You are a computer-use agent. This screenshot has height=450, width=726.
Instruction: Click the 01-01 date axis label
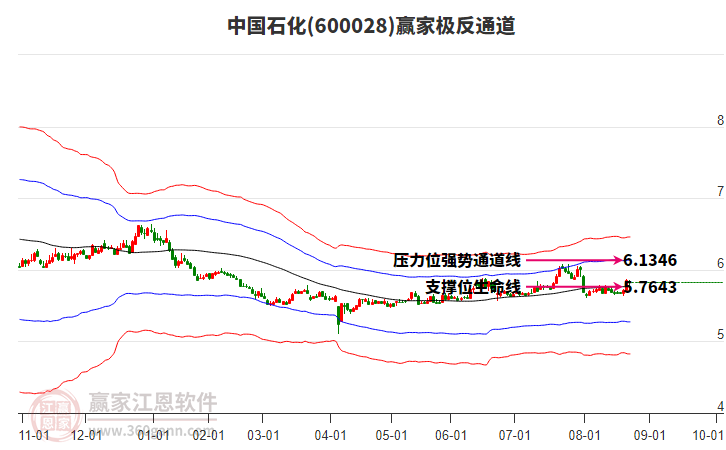click(153, 436)
